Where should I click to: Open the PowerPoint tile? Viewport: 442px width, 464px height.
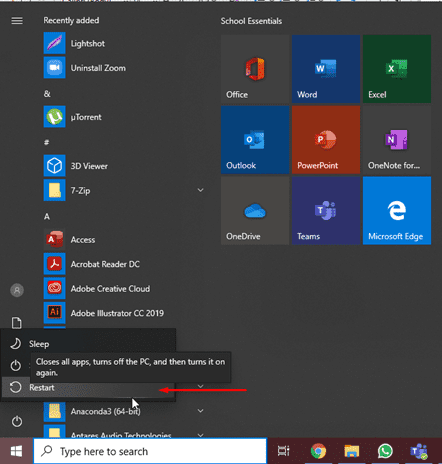pyautogui.click(x=326, y=140)
